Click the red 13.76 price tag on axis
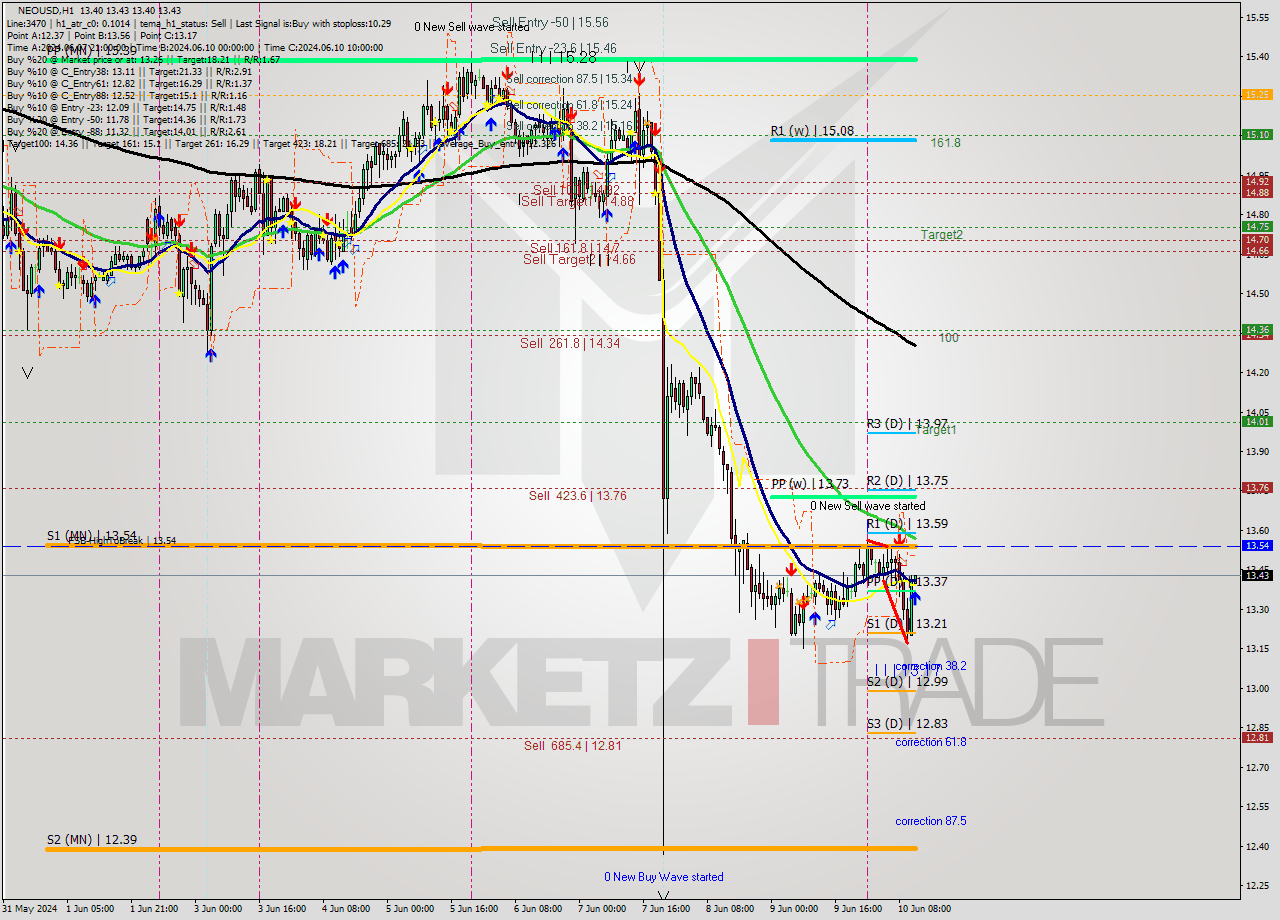Viewport: 1280px width, 920px height. [x=1256, y=488]
